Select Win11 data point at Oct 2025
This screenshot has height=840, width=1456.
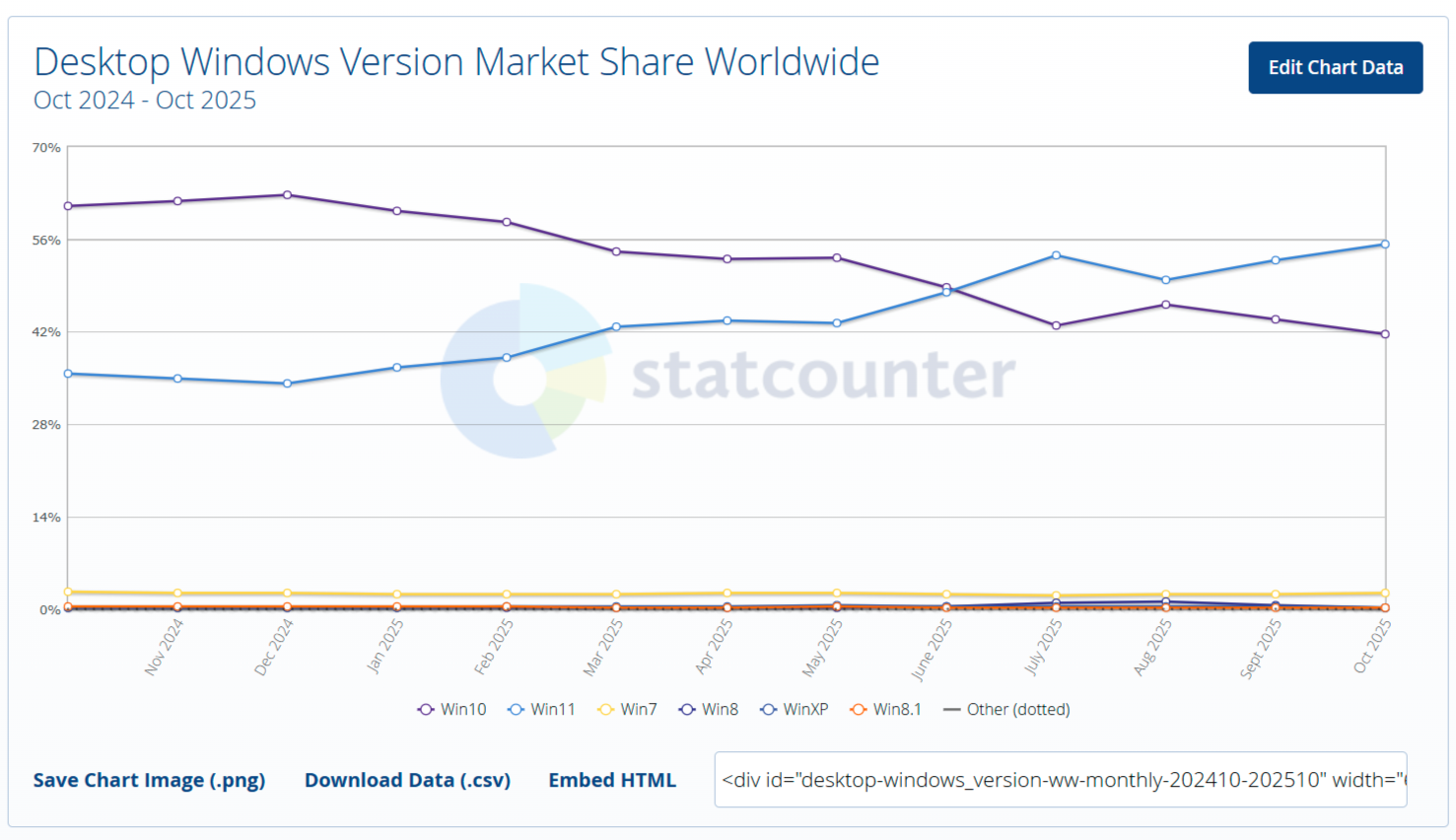tap(1385, 245)
